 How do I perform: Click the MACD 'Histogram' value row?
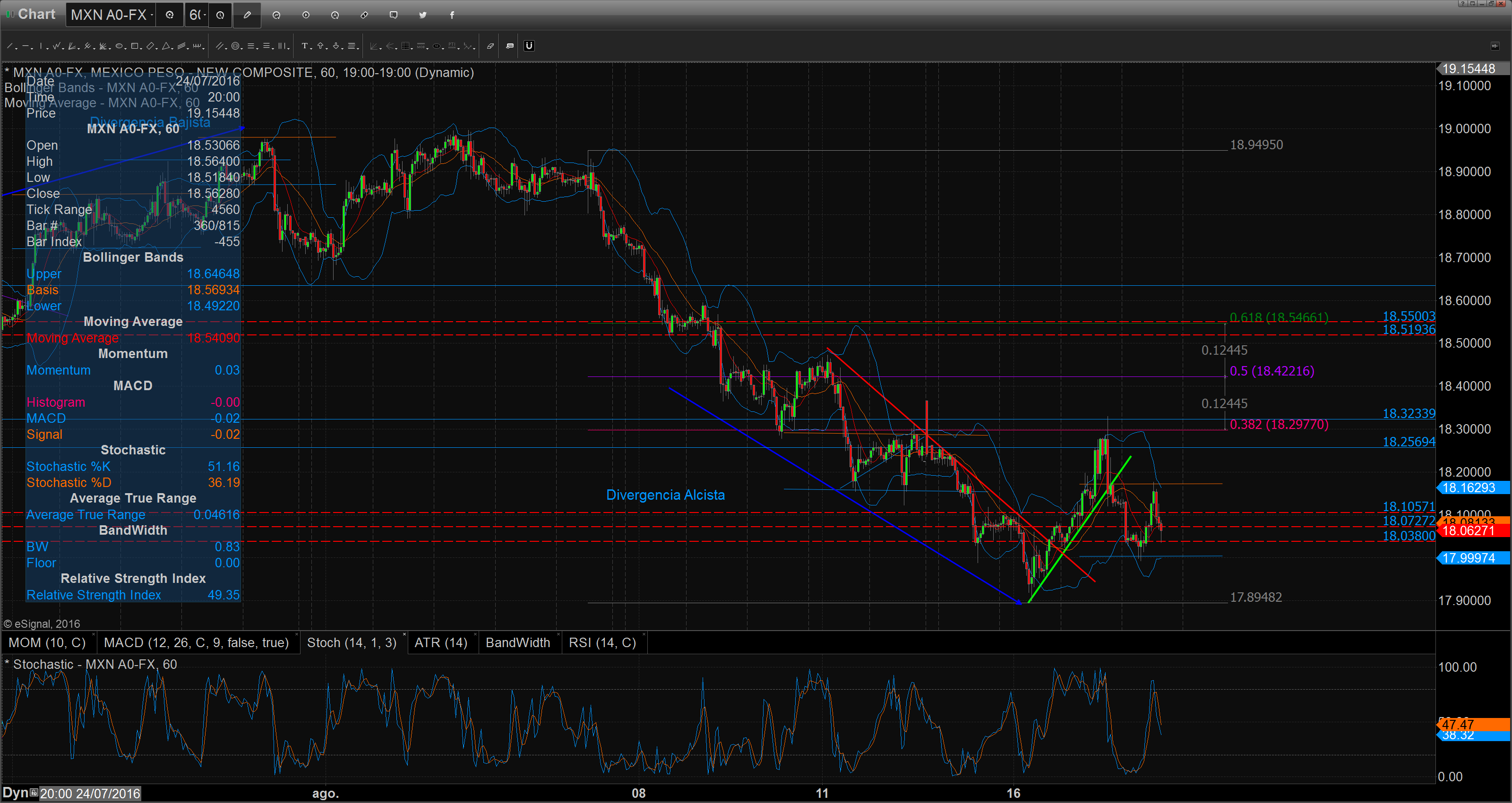click(133, 402)
